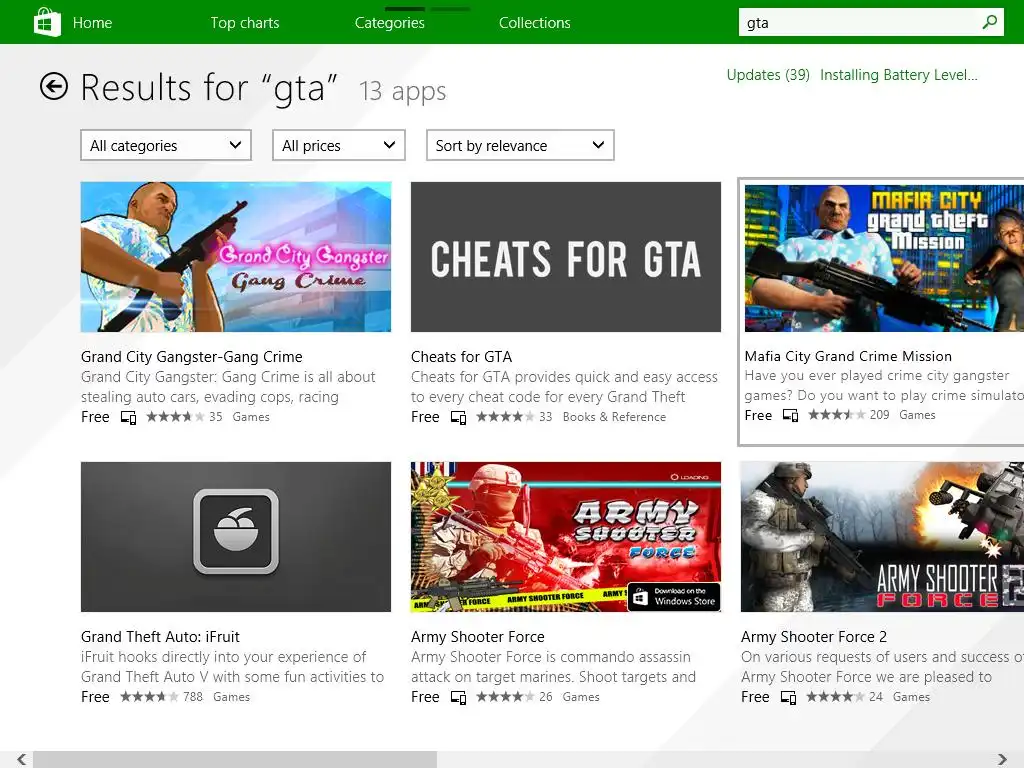Click star rating of Grand Theft Auto: iFruit
Image resolution: width=1024 pixels, height=768 pixels.
(x=150, y=697)
